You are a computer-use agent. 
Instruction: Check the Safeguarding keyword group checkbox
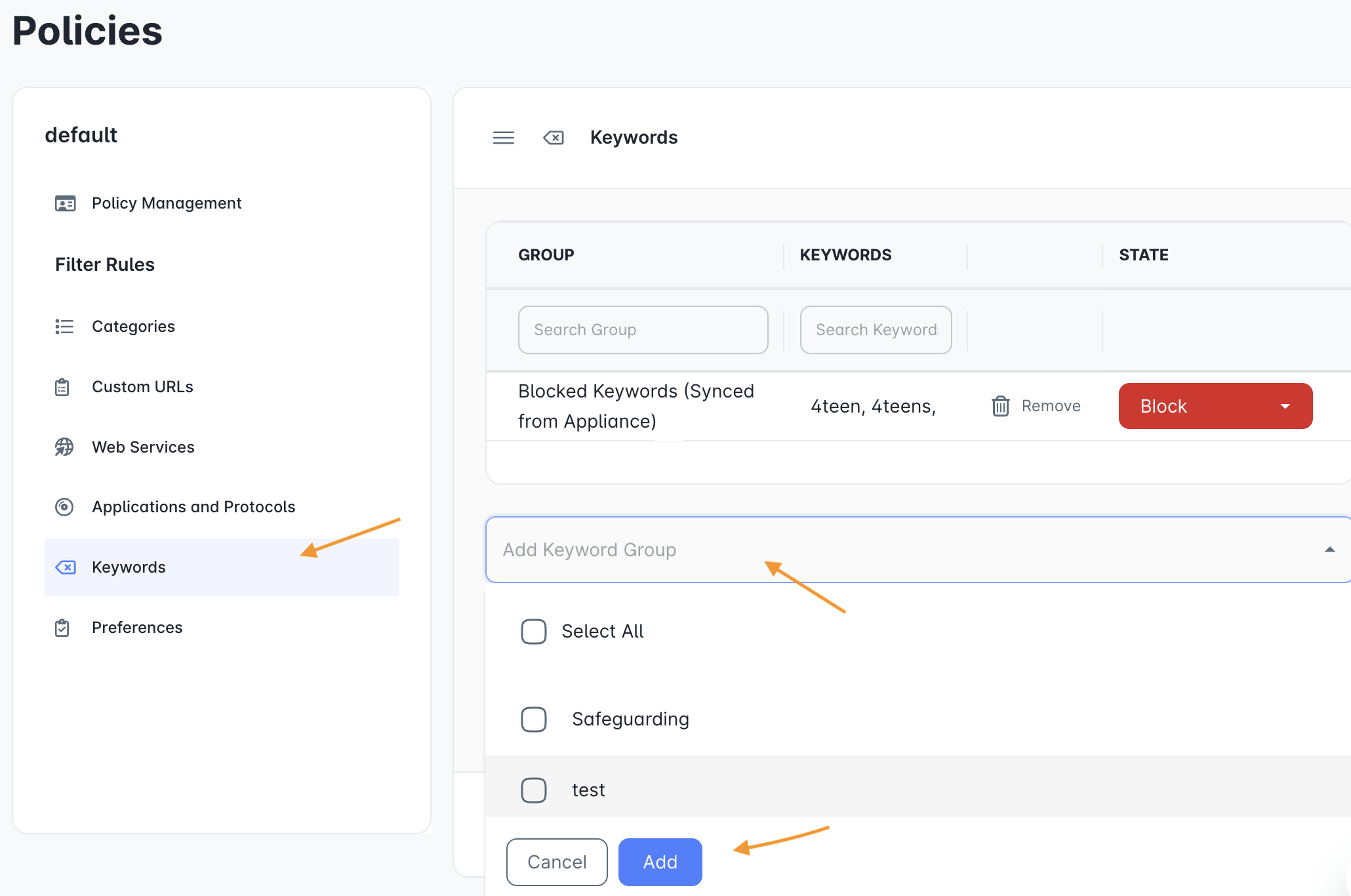click(x=534, y=720)
